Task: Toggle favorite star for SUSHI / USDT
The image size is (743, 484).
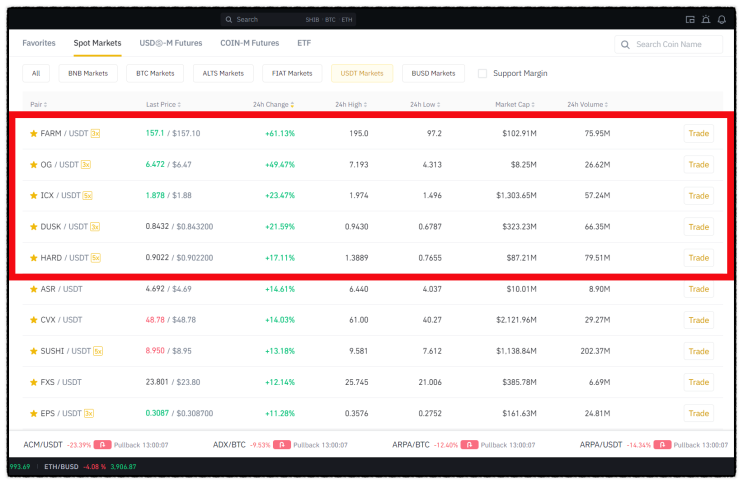Action: (x=34, y=351)
